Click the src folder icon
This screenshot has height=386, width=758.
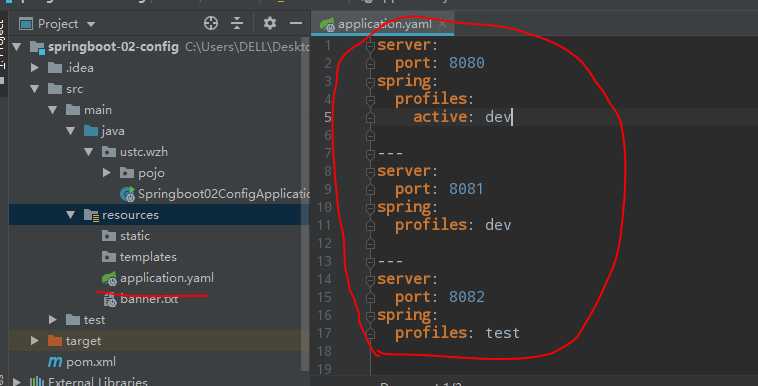point(55,89)
